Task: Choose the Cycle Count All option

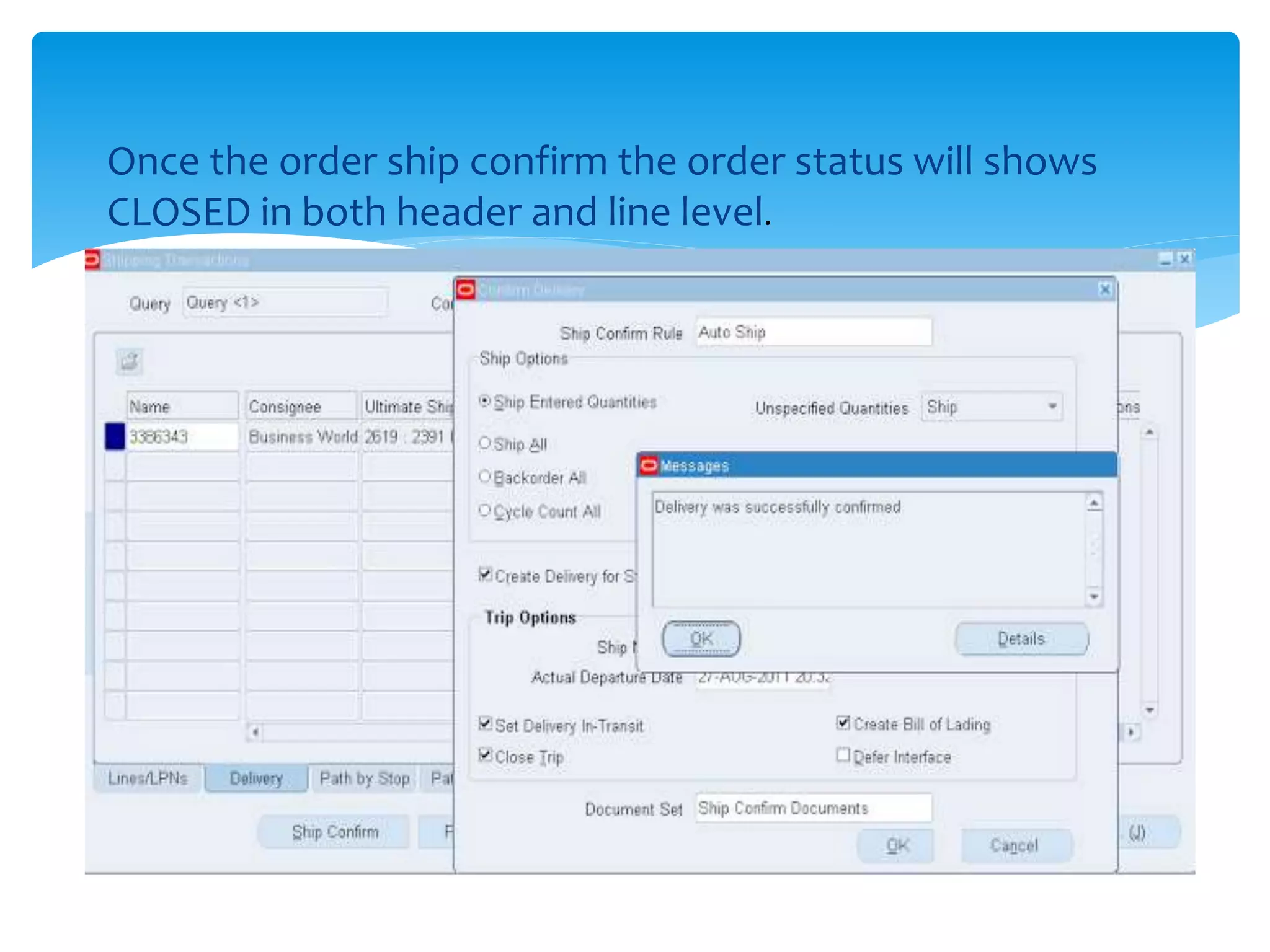Action: click(485, 511)
